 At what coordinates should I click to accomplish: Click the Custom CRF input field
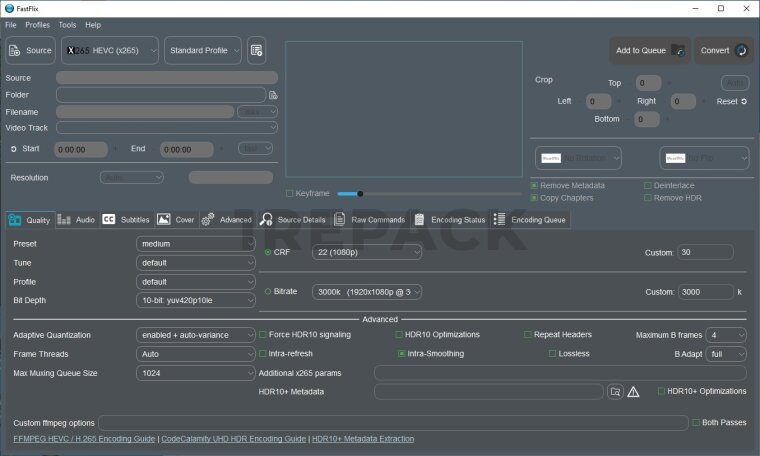tap(705, 253)
